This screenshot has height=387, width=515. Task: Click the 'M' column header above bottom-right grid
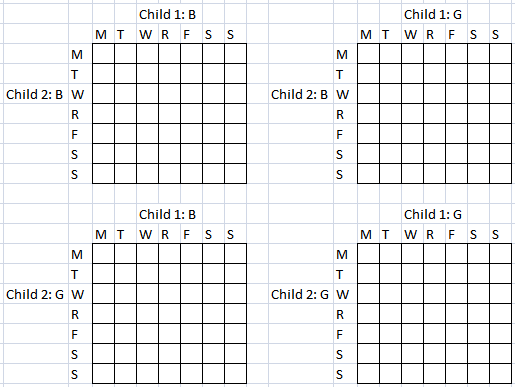(366, 235)
